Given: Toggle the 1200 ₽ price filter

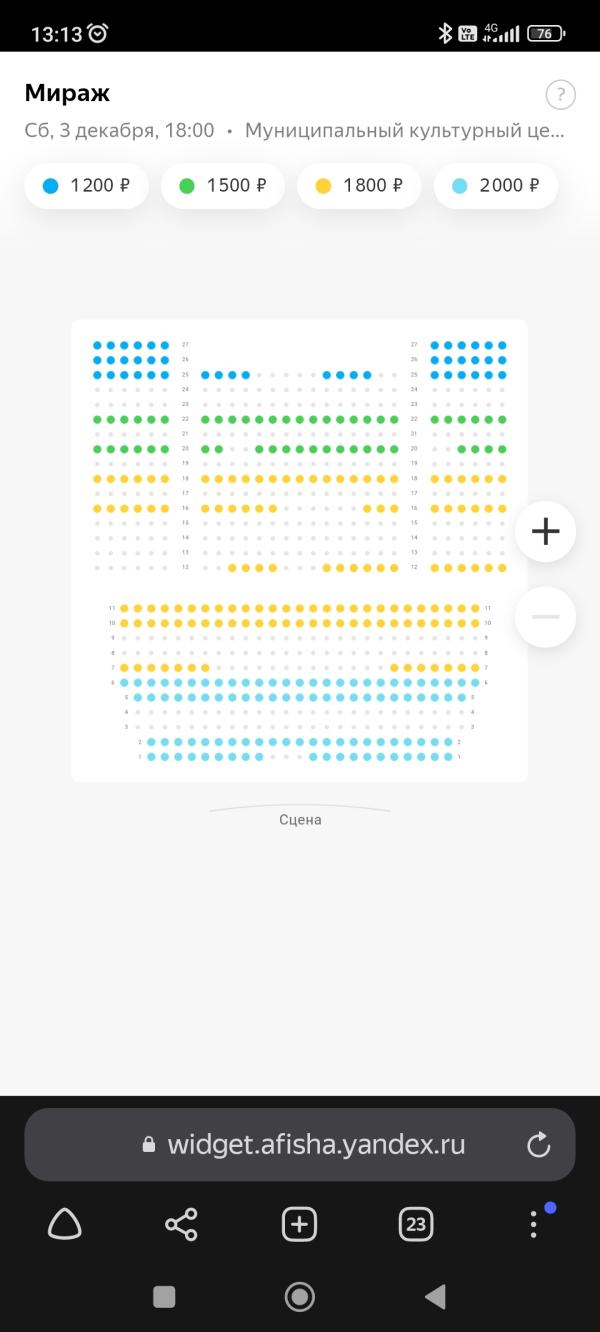Looking at the screenshot, I should (x=86, y=186).
